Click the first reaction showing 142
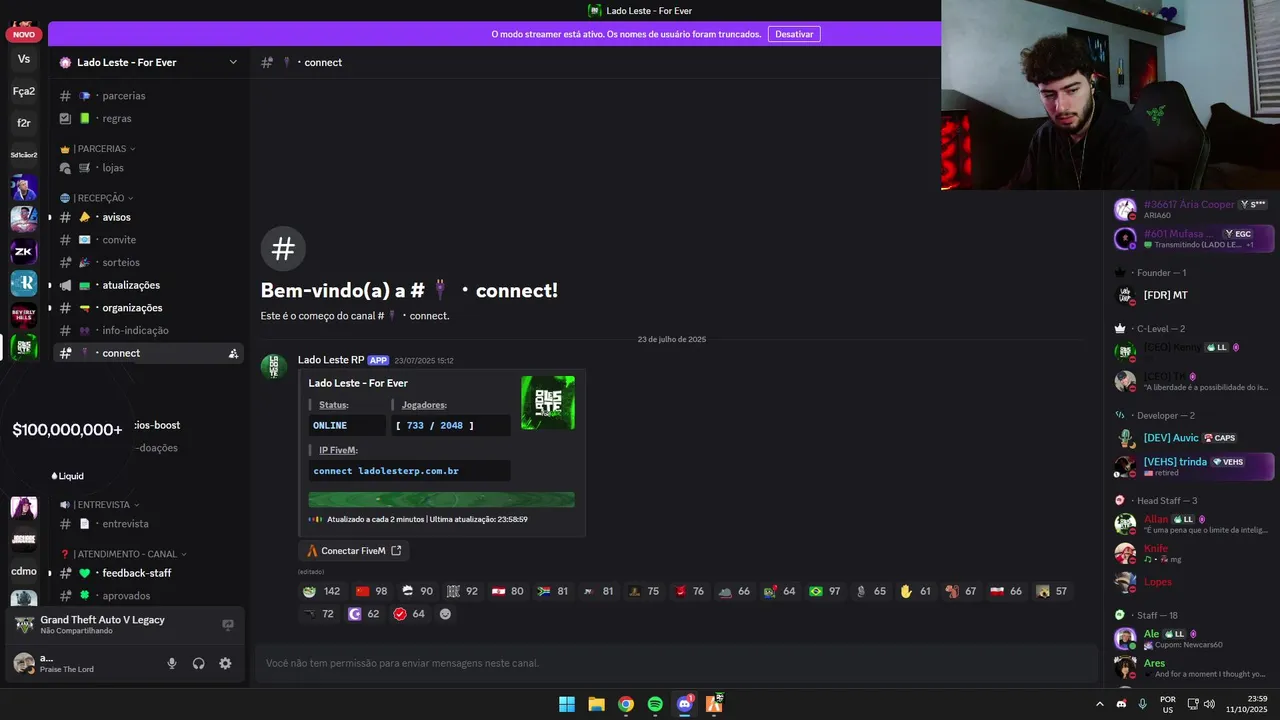1280x720 pixels. [322, 591]
